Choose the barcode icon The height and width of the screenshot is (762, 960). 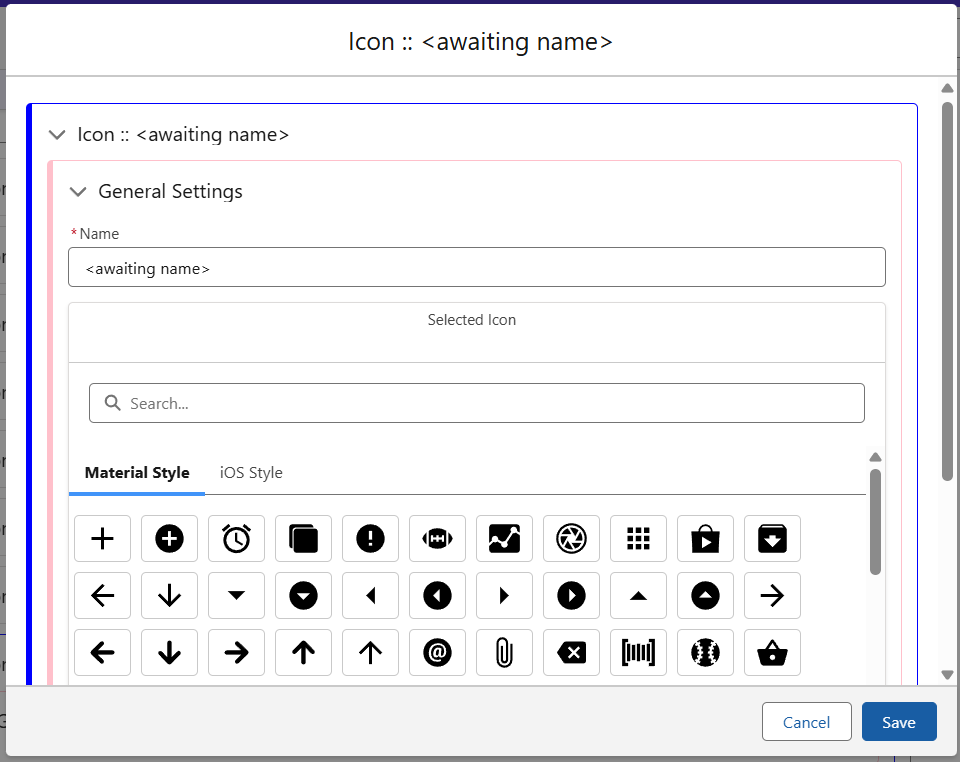click(638, 653)
